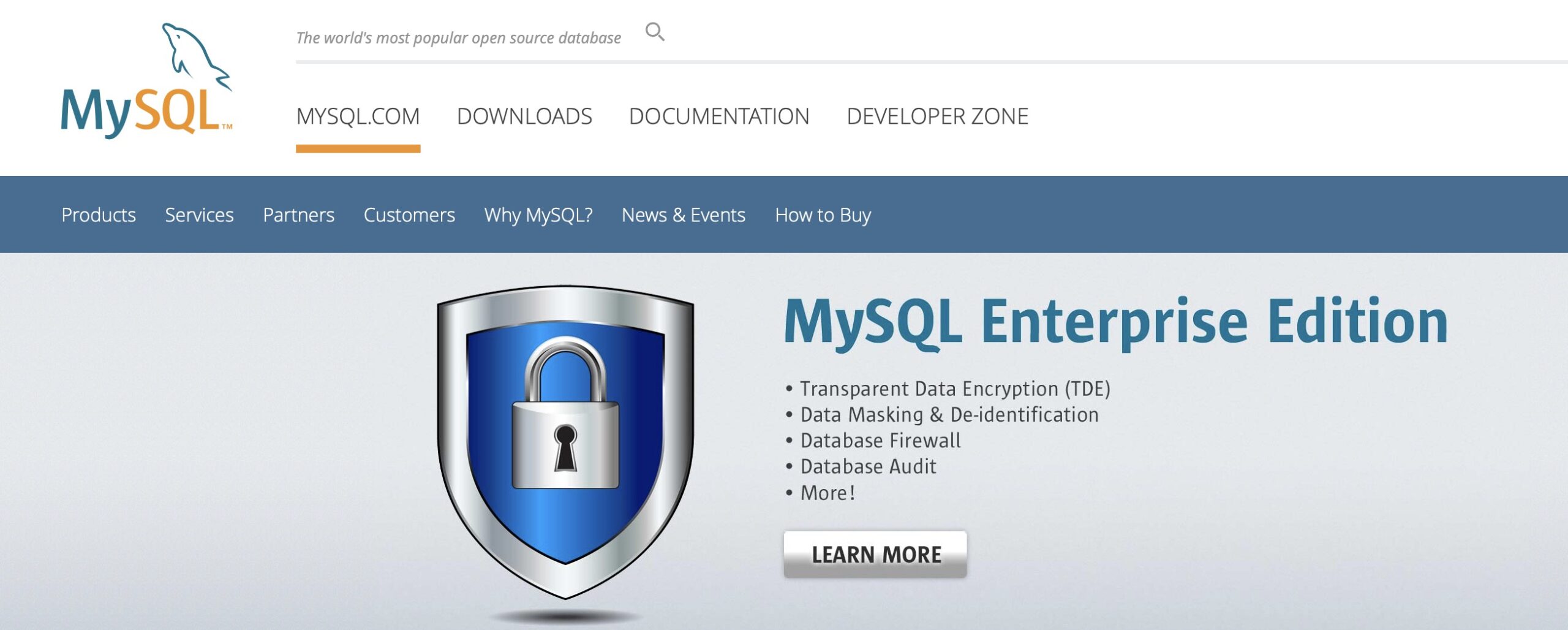1568x630 pixels.
Task: Select News & Events menu item
Action: click(684, 215)
